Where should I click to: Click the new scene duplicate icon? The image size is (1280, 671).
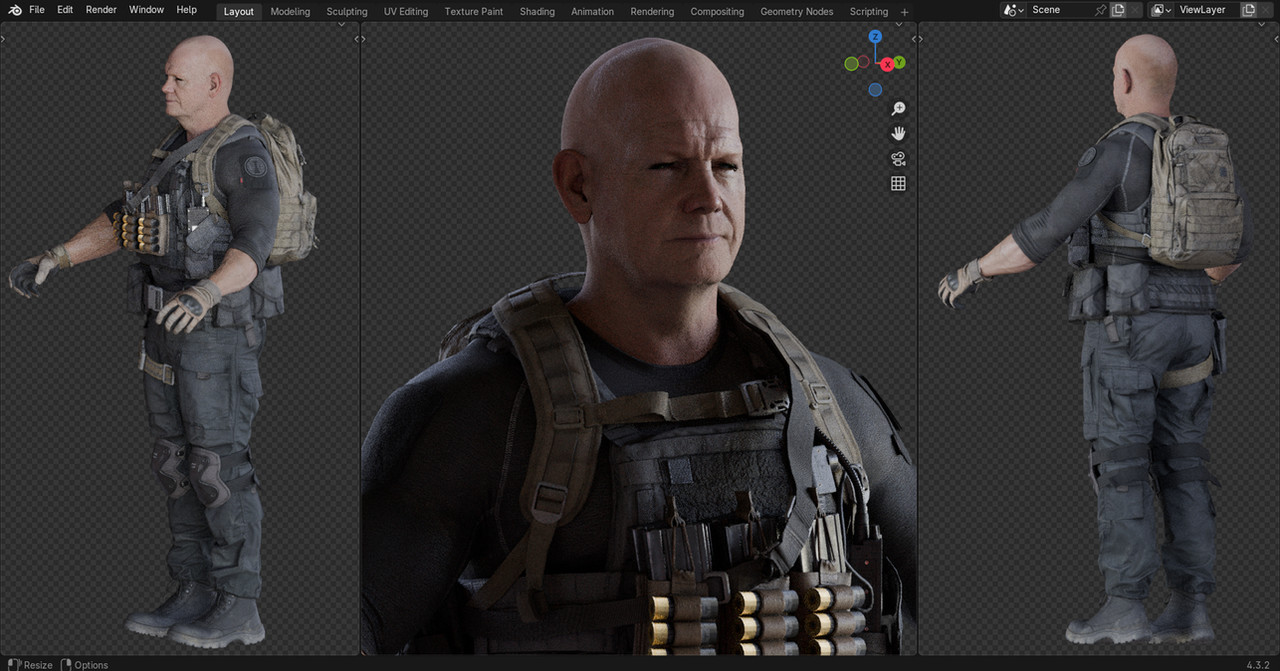1118,10
